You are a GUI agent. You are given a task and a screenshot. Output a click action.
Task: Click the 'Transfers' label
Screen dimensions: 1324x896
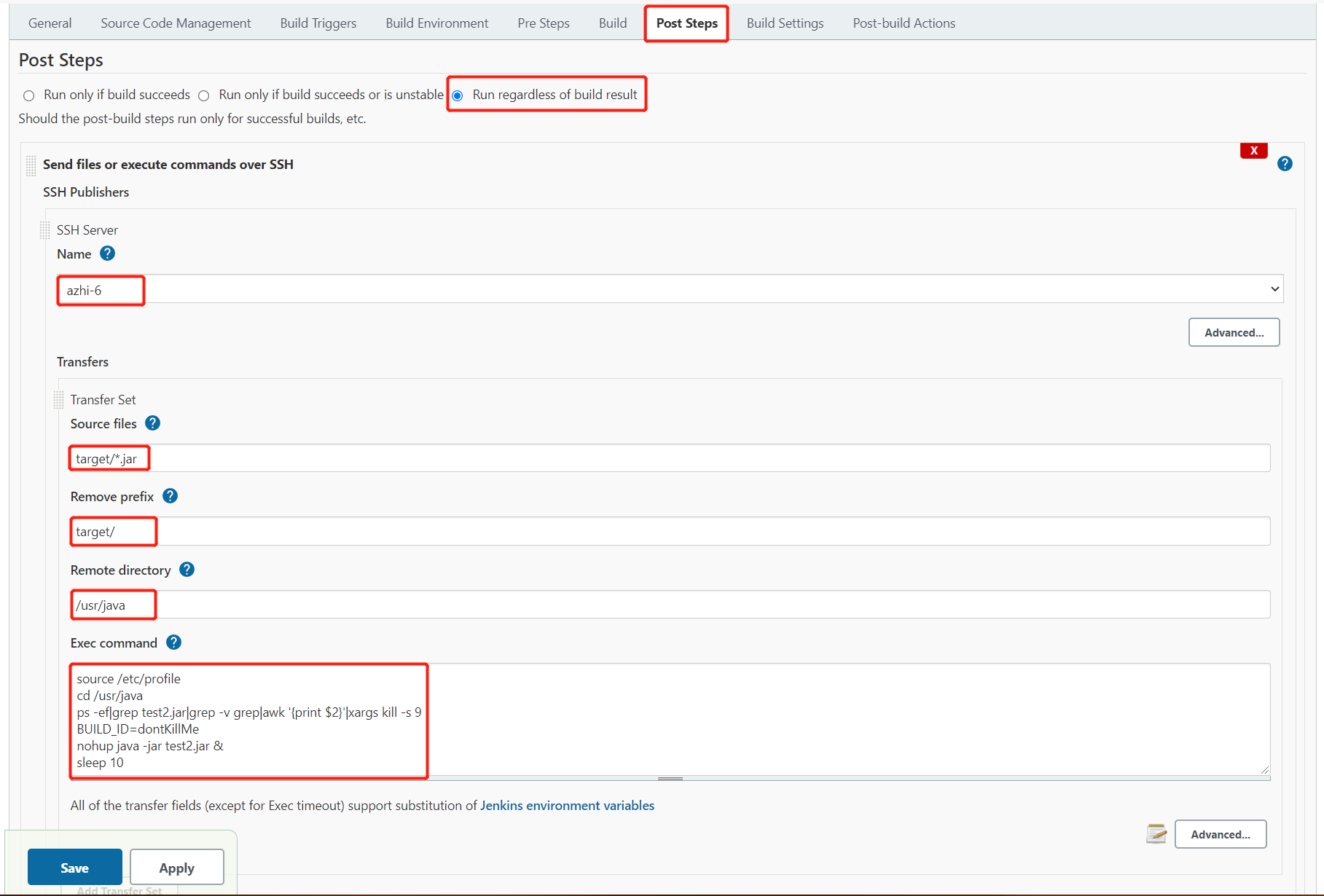pos(82,362)
